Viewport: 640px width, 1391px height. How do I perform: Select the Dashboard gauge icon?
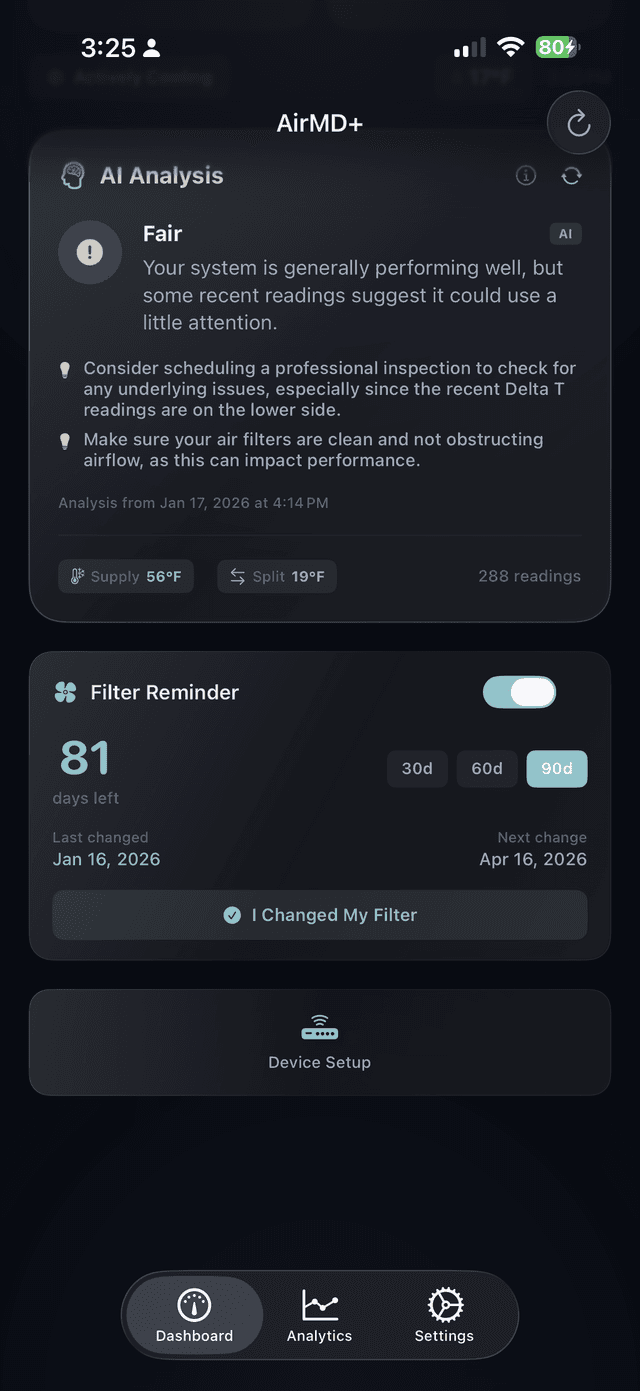tap(193, 1302)
